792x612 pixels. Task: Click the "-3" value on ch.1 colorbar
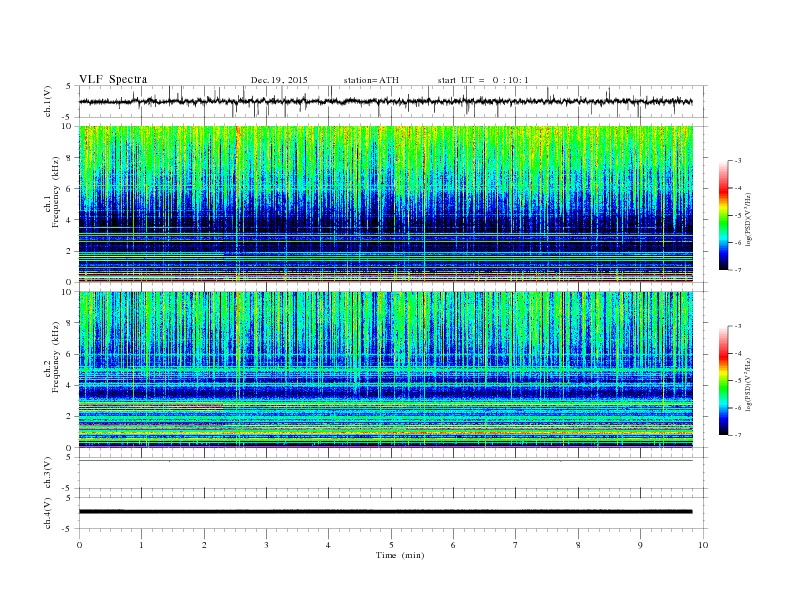point(738,161)
